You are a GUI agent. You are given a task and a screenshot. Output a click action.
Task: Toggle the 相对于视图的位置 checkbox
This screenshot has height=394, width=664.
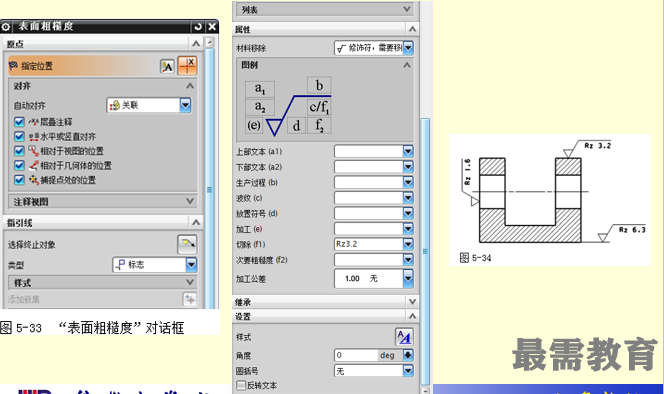click(x=19, y=151)
